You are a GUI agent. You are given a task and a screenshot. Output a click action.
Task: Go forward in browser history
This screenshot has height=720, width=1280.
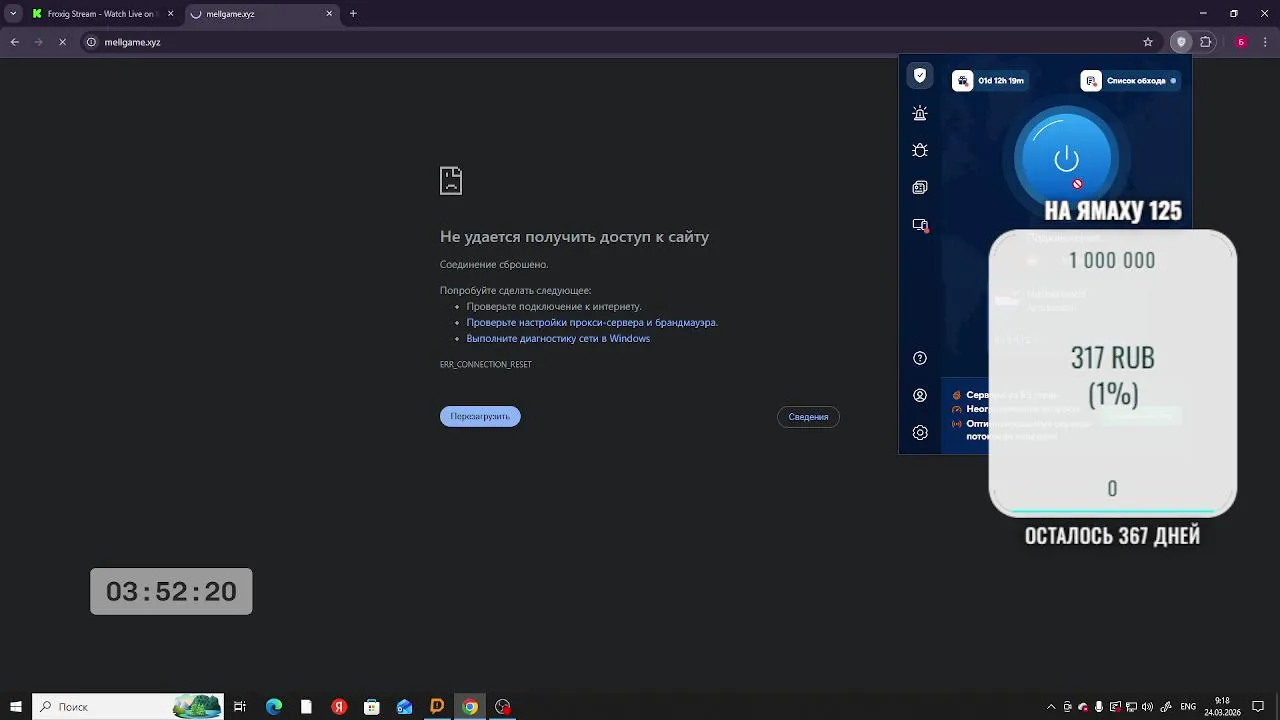pos(38,42)
